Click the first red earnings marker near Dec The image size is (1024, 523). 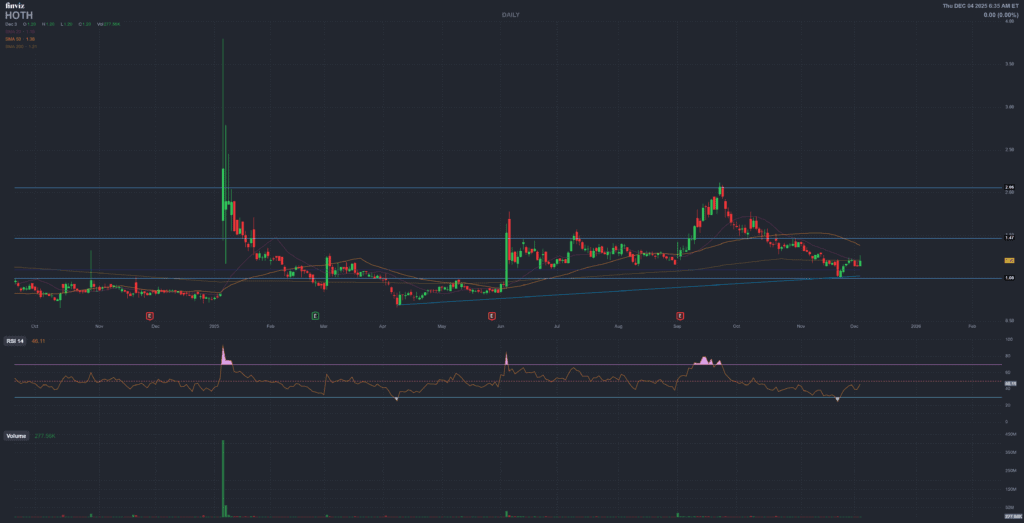(150, 315)
